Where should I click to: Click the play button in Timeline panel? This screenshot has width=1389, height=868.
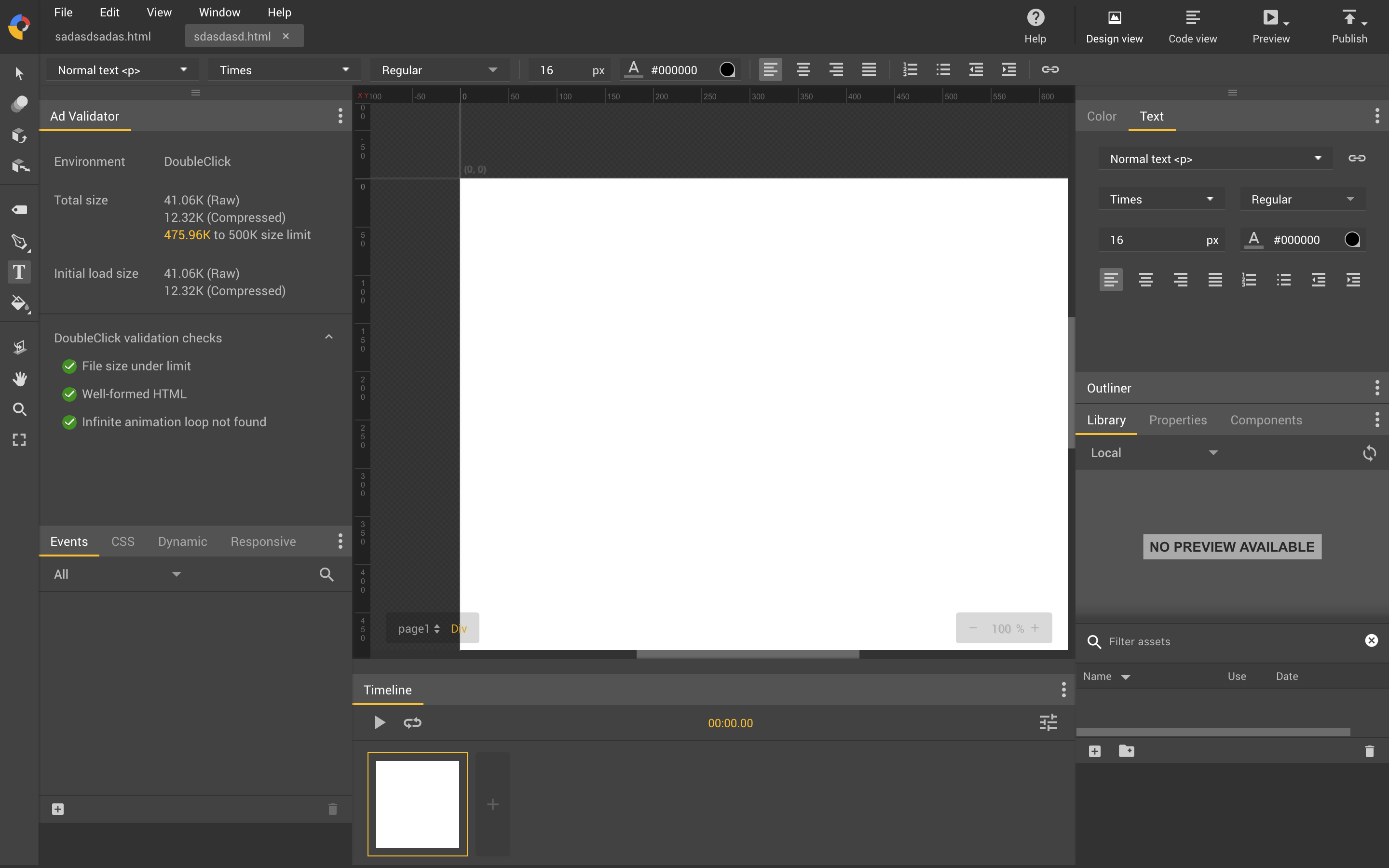point(379,722)
